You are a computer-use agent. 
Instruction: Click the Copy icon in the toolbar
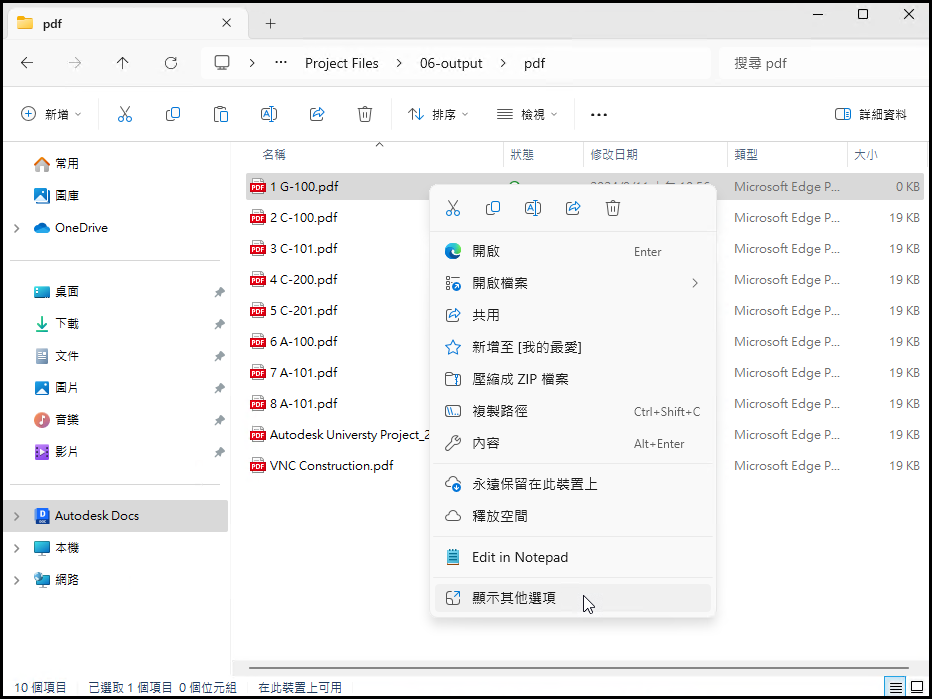click(x=173, y=114)
